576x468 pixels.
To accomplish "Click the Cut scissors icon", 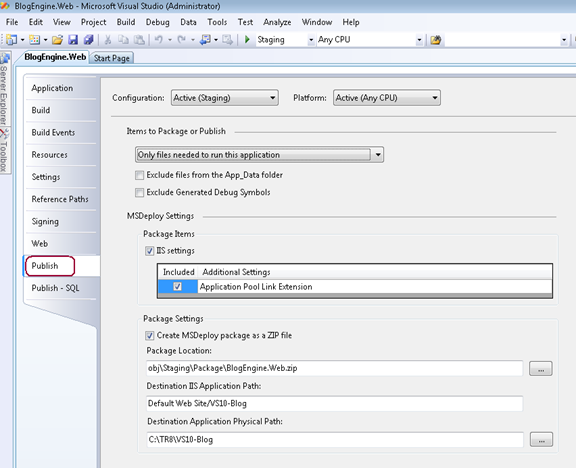I will [x=108, y=40].
